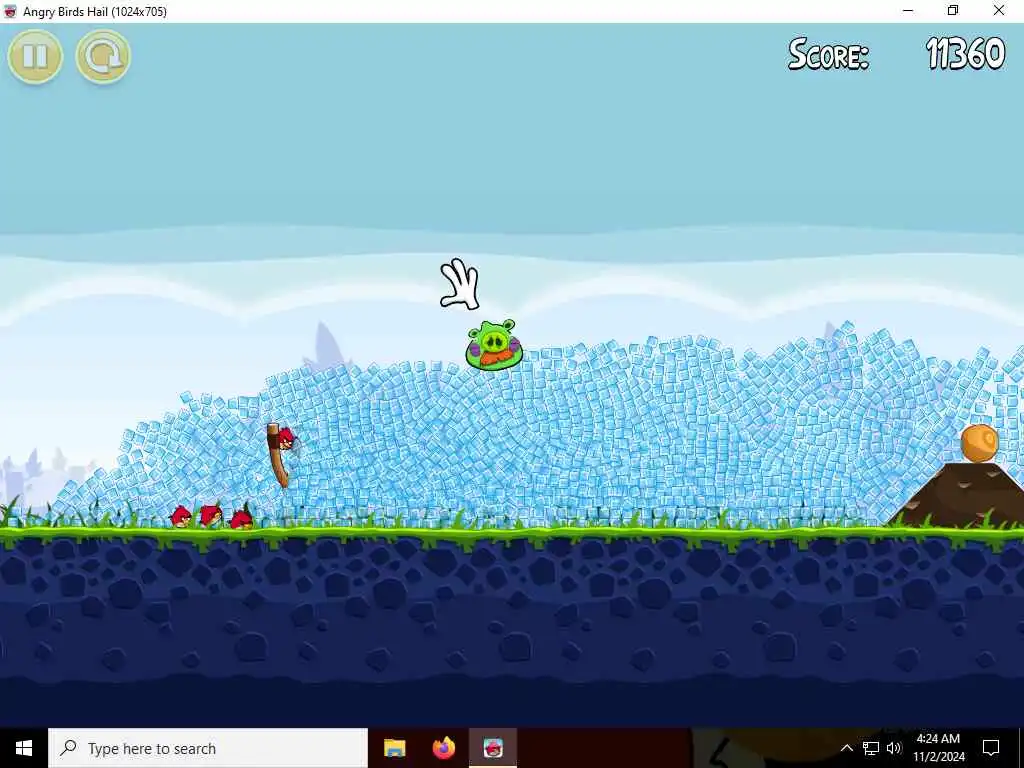The image size is (1024, 768).
Task: Open the Windows Start menu
Action: pos(24,748)
